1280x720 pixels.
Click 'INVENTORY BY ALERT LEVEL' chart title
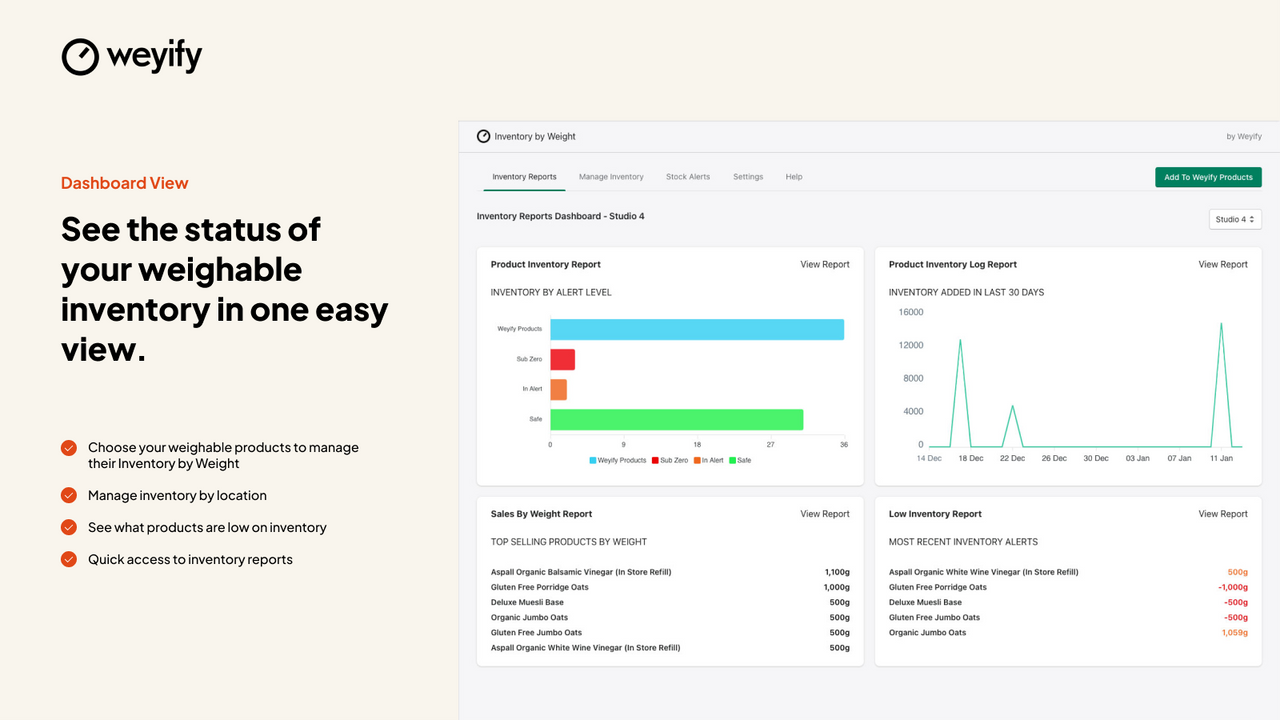[551, 292]
